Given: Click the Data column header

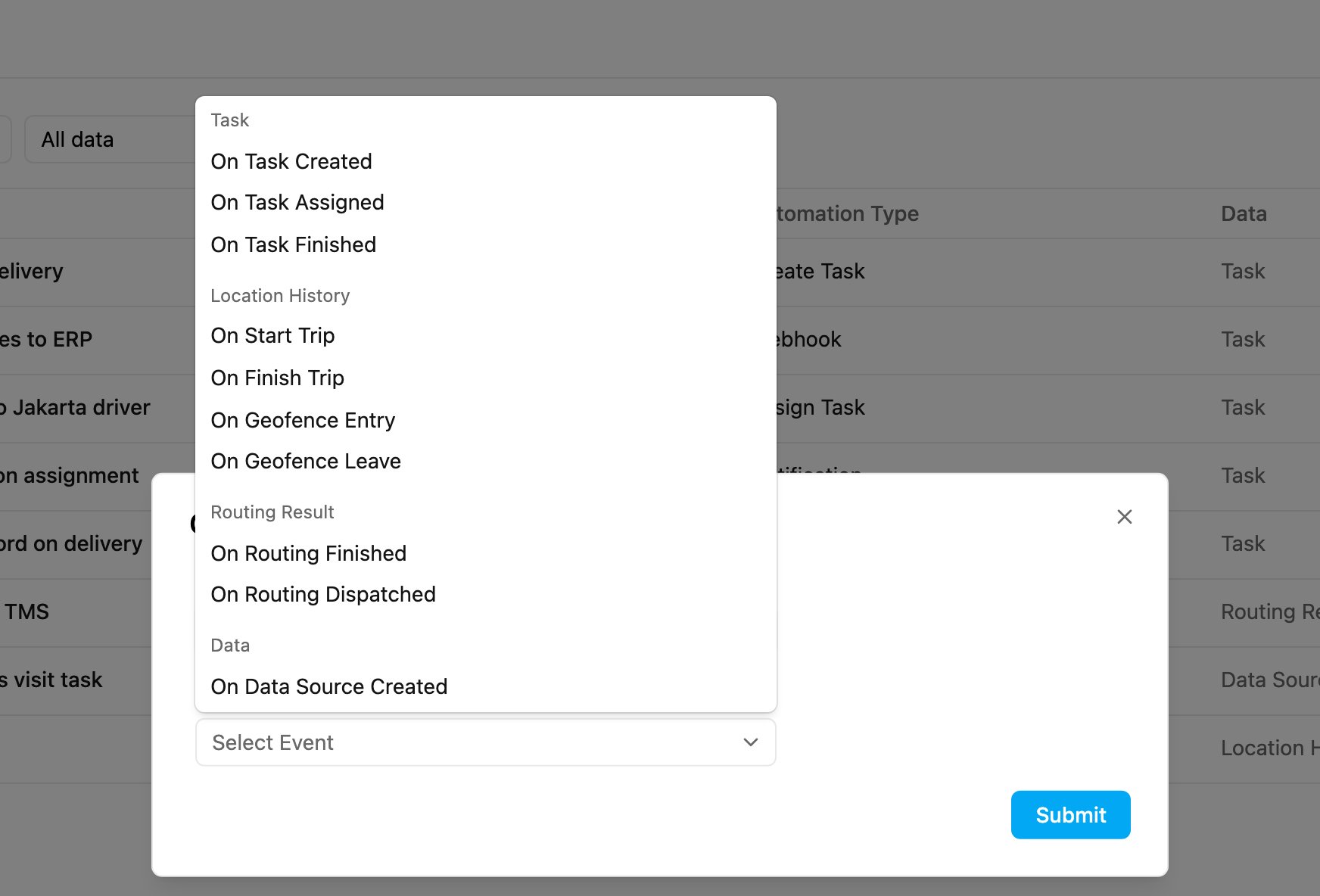Looking at the screenshot, I should pos(1244,213).
